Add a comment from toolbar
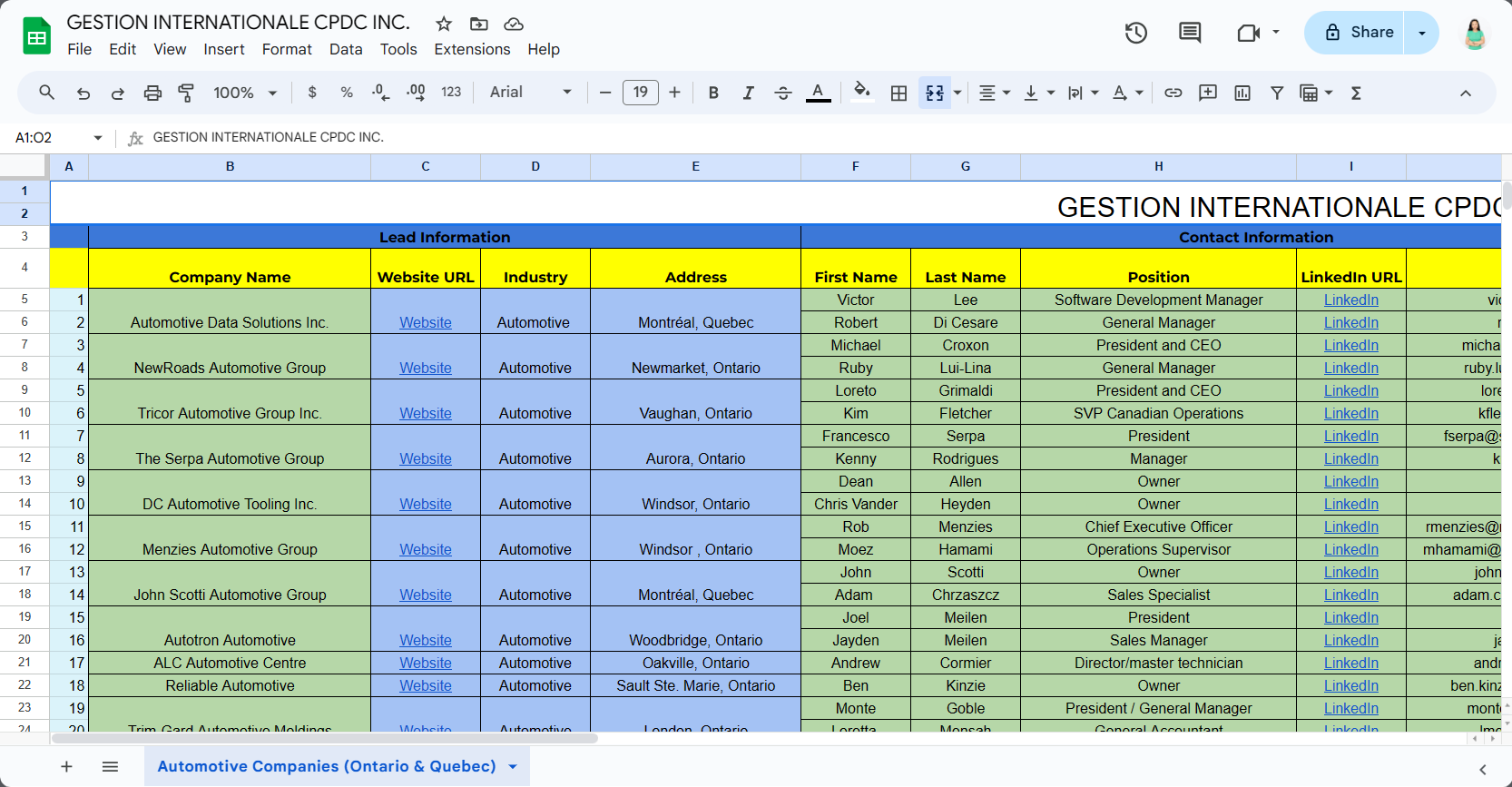 coord(1208,93)
